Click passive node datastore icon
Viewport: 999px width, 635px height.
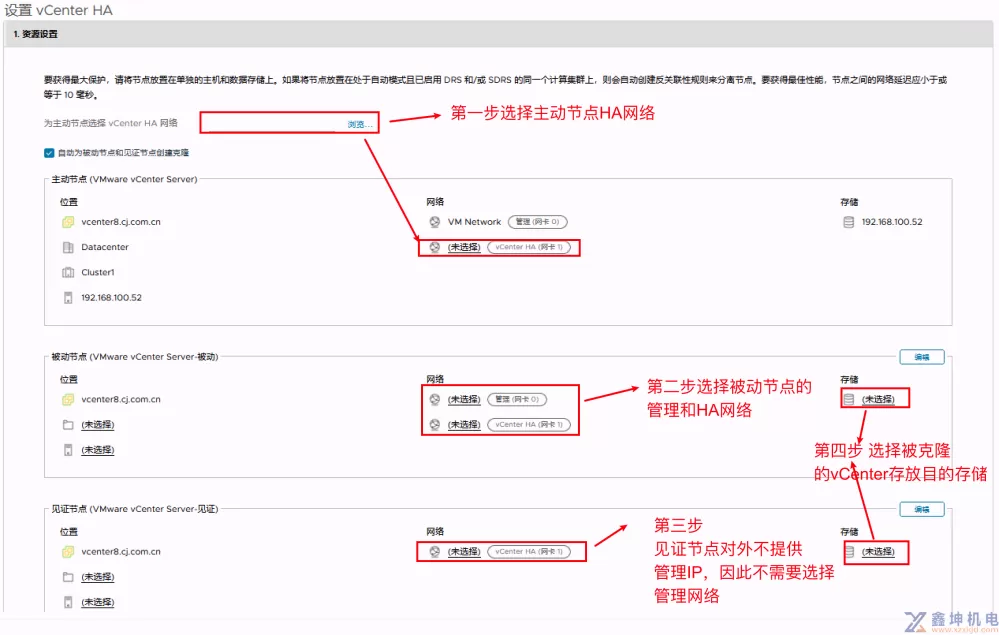point(849,399)
